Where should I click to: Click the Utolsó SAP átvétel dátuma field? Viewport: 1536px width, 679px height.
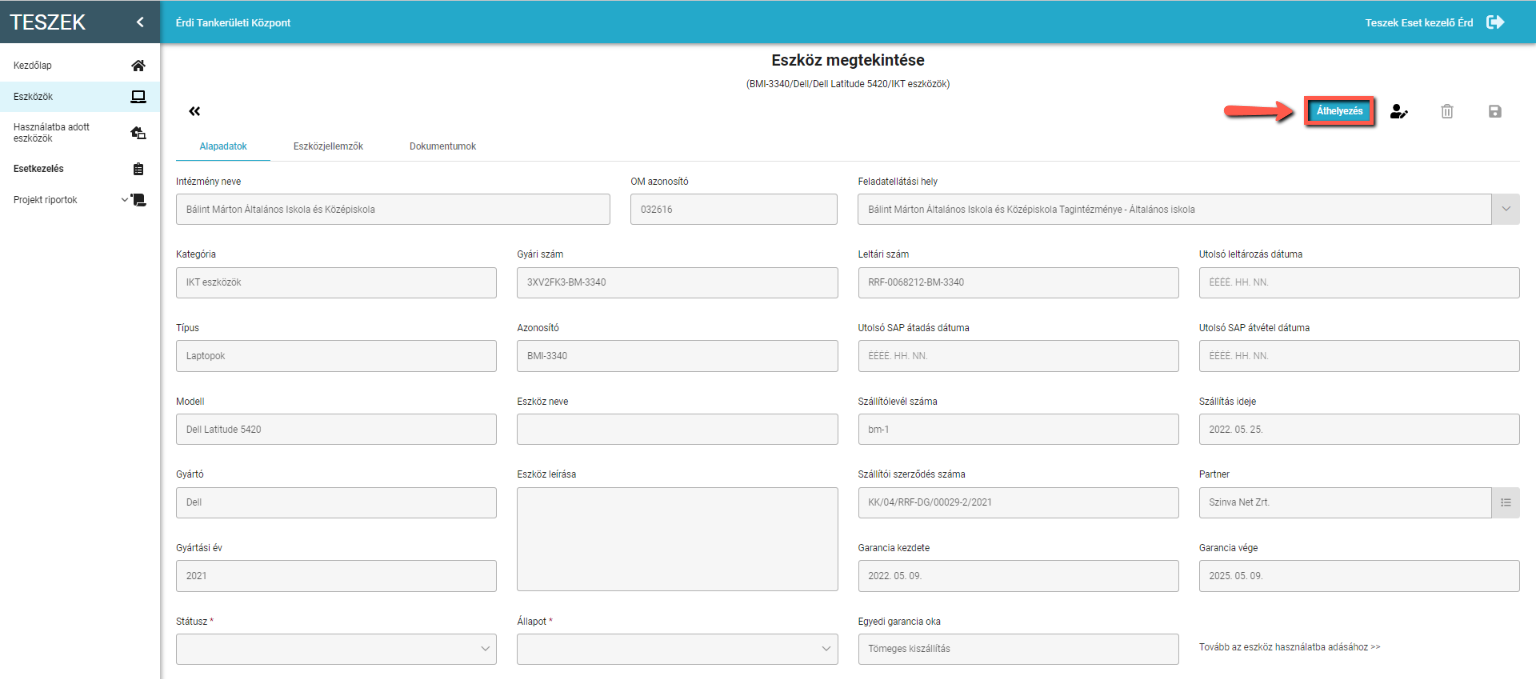pos(1359,356)
